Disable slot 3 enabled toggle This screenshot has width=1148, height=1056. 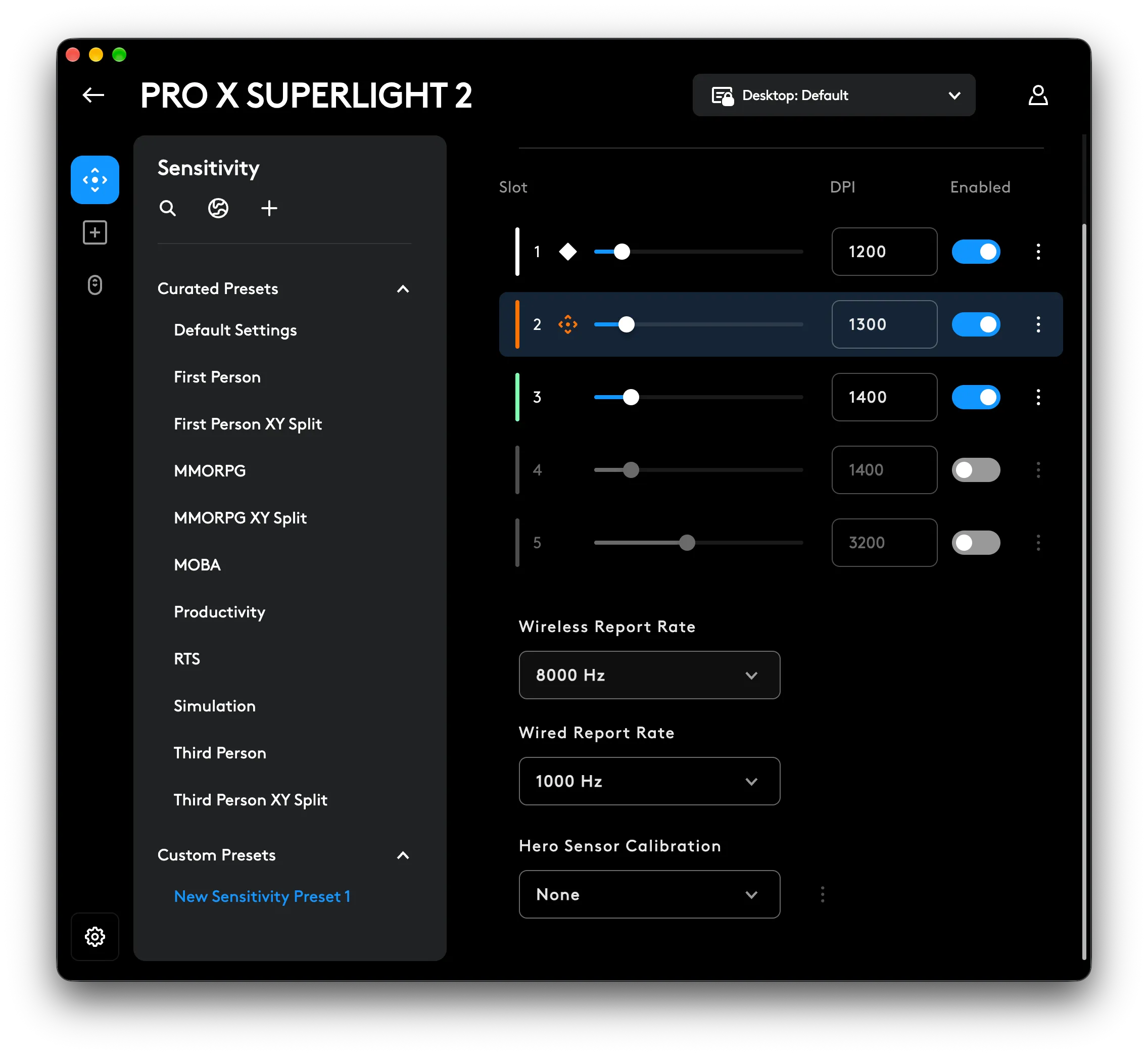(975, 397)
